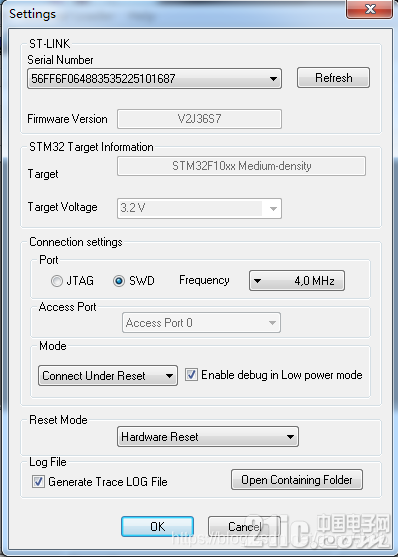The width and height of the screenshot is (398, 557).
Task: Select the SWD port radio button
Action: pos(119,281)
